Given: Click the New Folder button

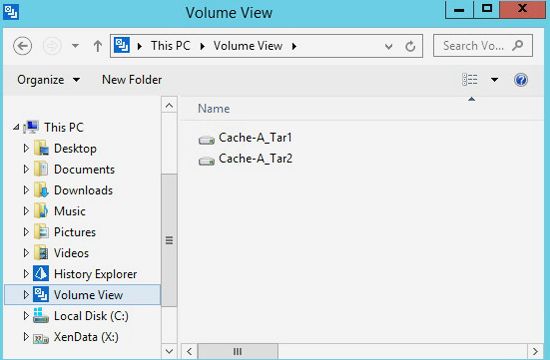Looking at the screenshot, I should pos(132,80).
